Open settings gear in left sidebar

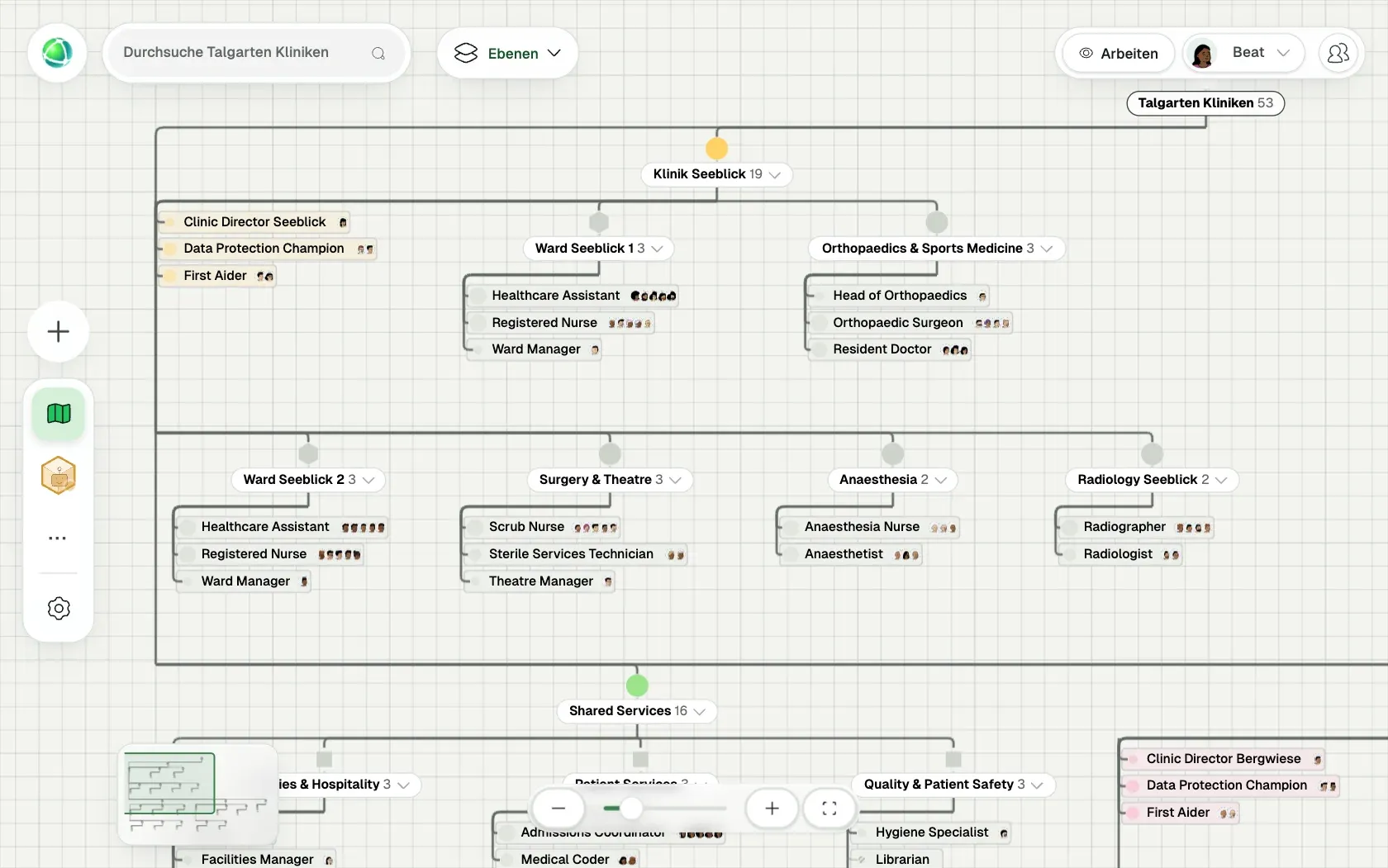[x=59, y=609]
